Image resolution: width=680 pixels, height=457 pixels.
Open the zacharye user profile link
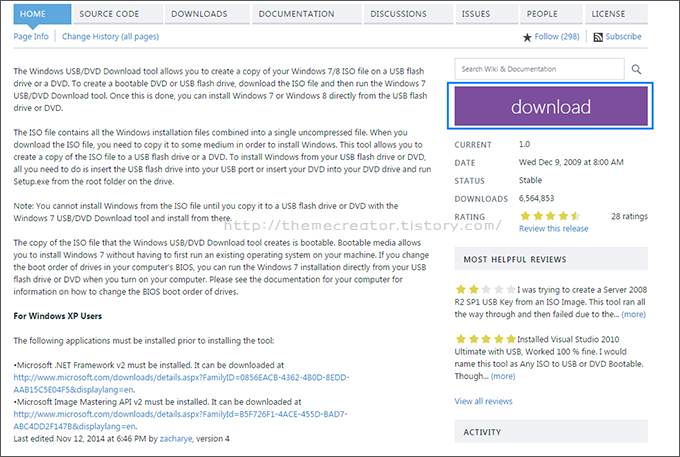coord(176,438)
